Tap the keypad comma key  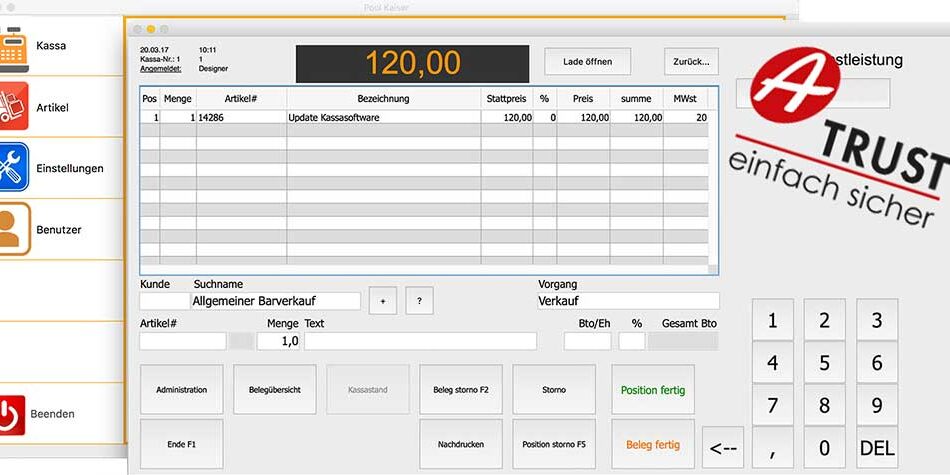(772, 448)
